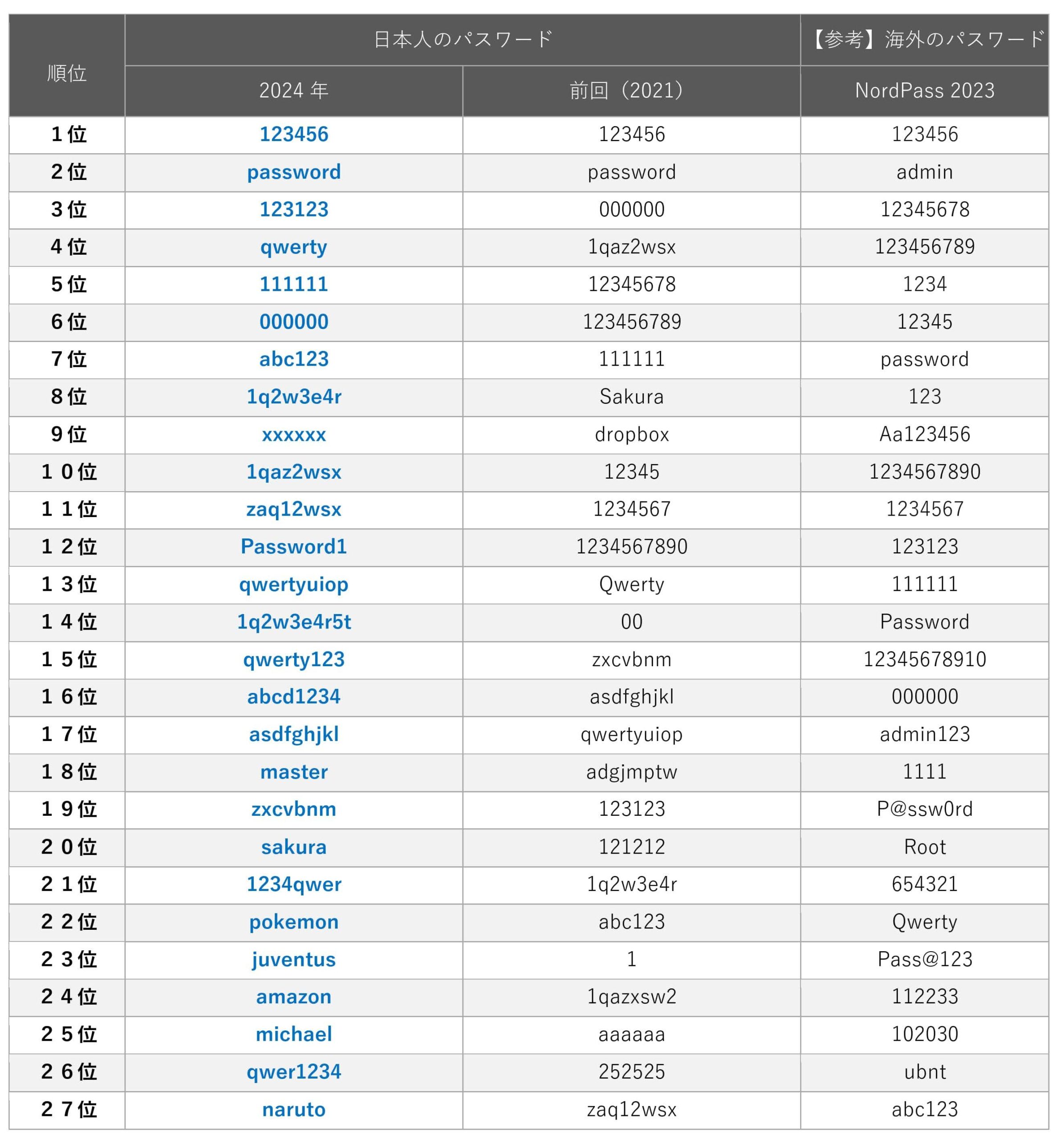The width and height of the screenshot is (1064, 1140).
Task: Click the 'P@ssw0rd' cell in NordPass column
Action: [924, 809]
